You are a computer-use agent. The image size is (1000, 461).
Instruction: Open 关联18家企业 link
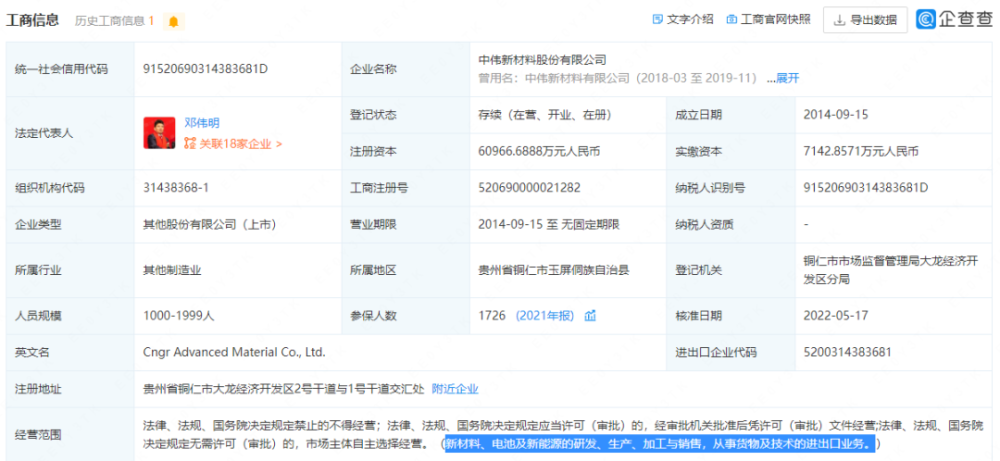(240, 143)
